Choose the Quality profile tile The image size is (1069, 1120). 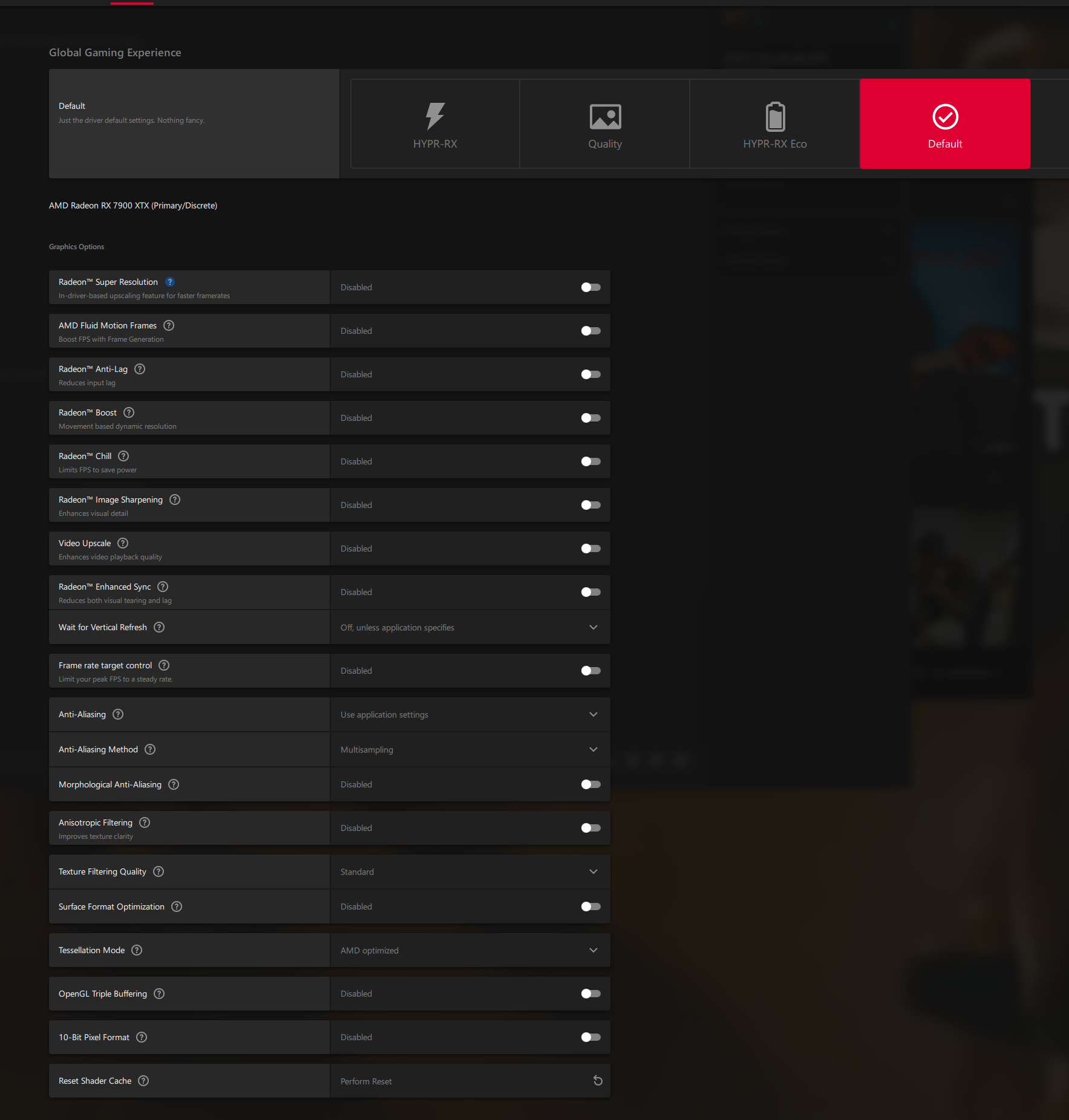605,123
